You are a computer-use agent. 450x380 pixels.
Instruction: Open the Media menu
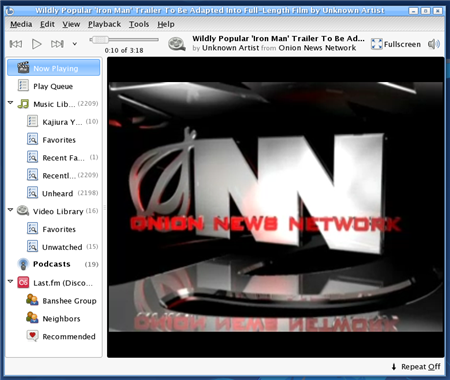(x=21, y=24)
